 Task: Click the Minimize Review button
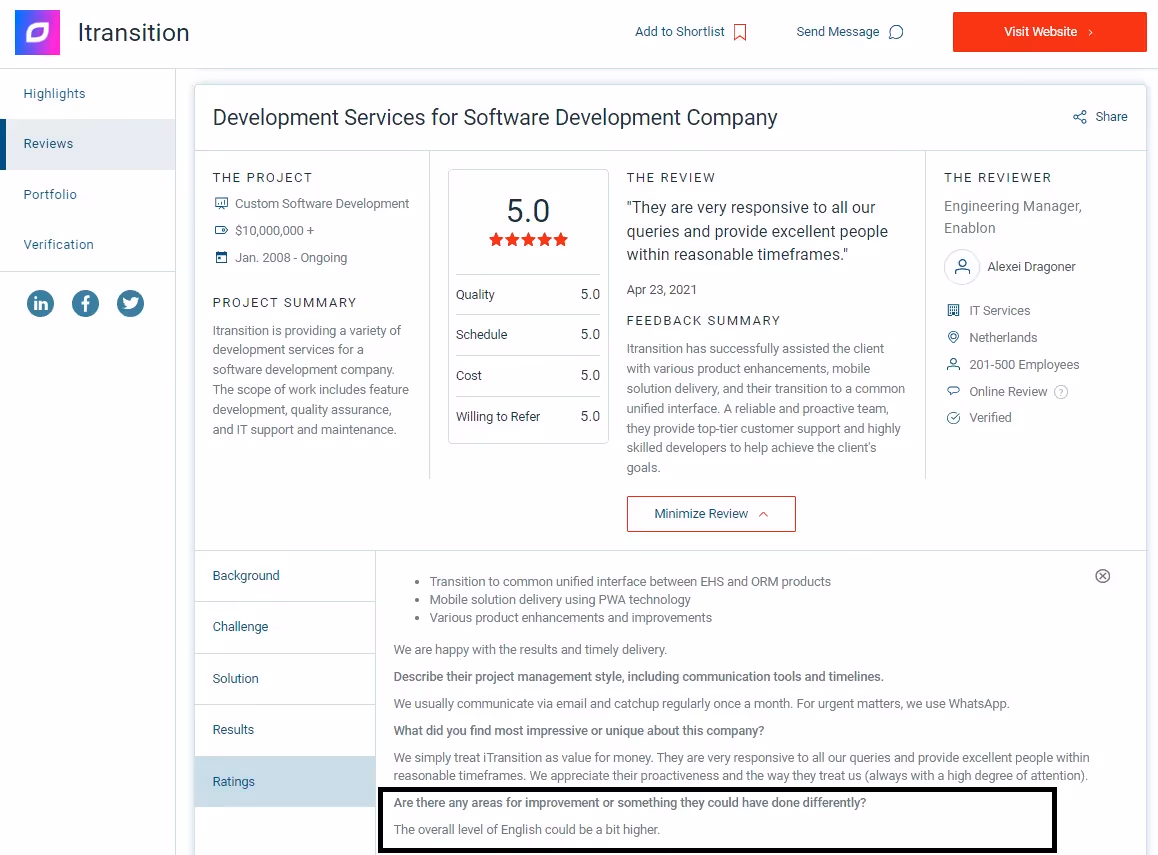(x=711, y=514)
